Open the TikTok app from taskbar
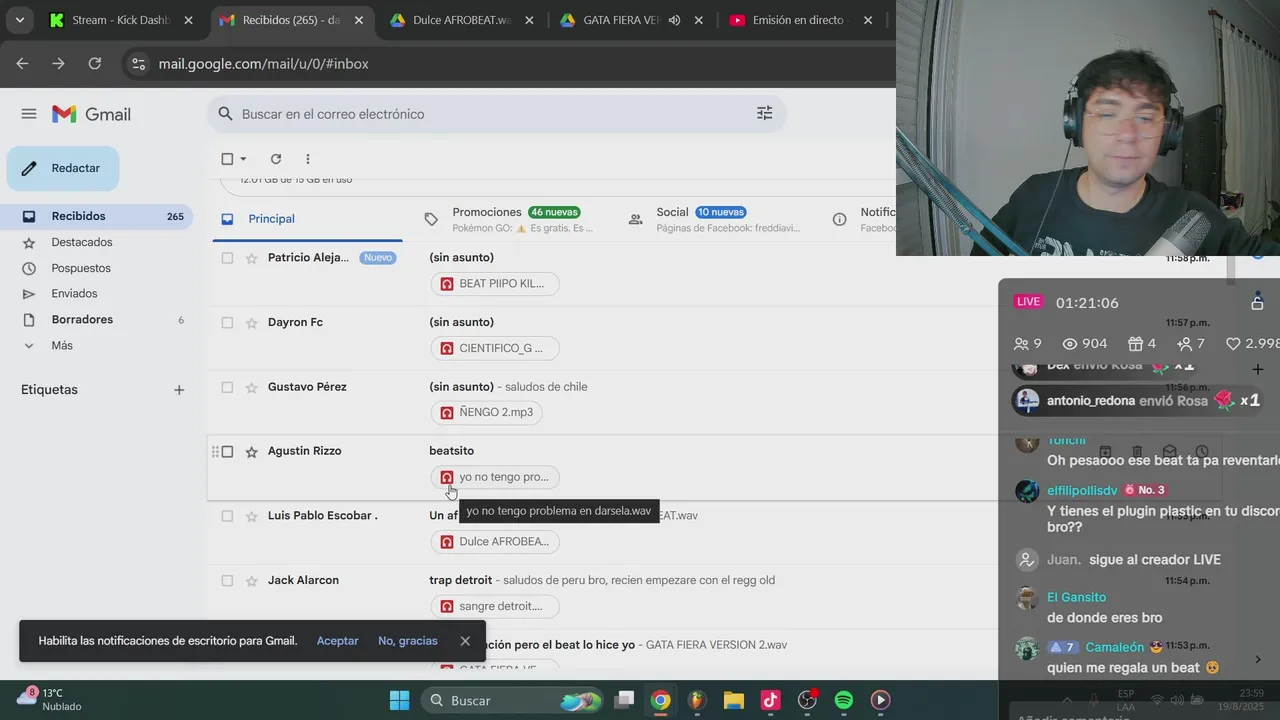The image size is (1280, 720). [770, 700]
